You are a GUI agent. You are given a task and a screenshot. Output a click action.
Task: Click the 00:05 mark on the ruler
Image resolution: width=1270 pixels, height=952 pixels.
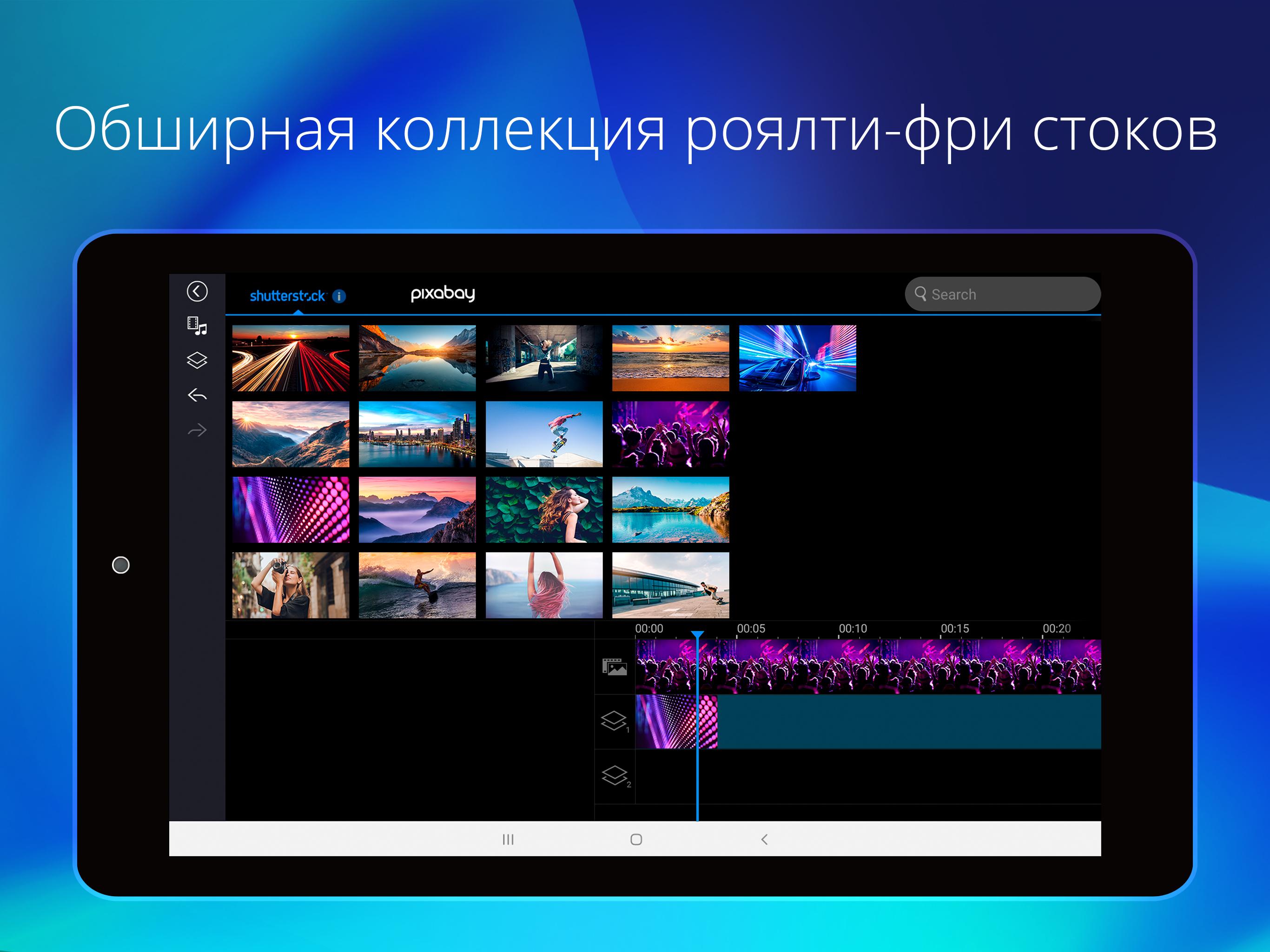click(750, 628)
